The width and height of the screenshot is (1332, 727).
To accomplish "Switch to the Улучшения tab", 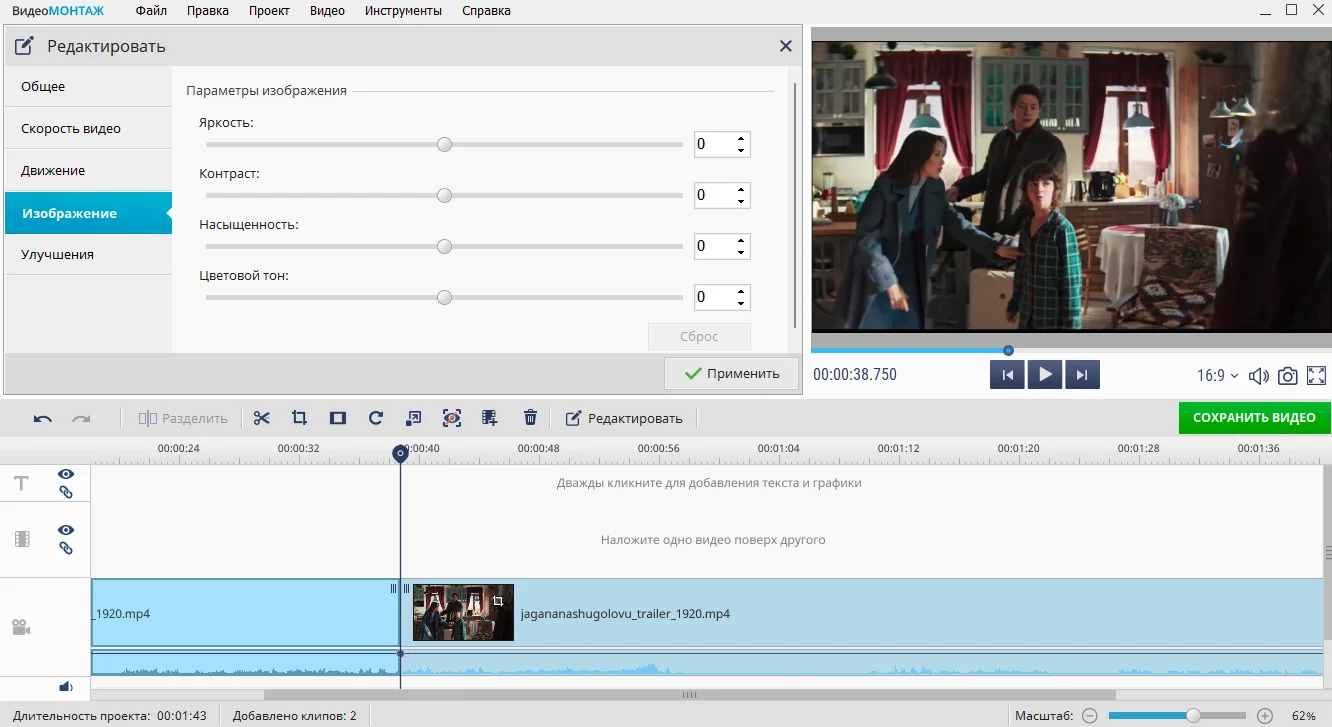I will [58, 255].
